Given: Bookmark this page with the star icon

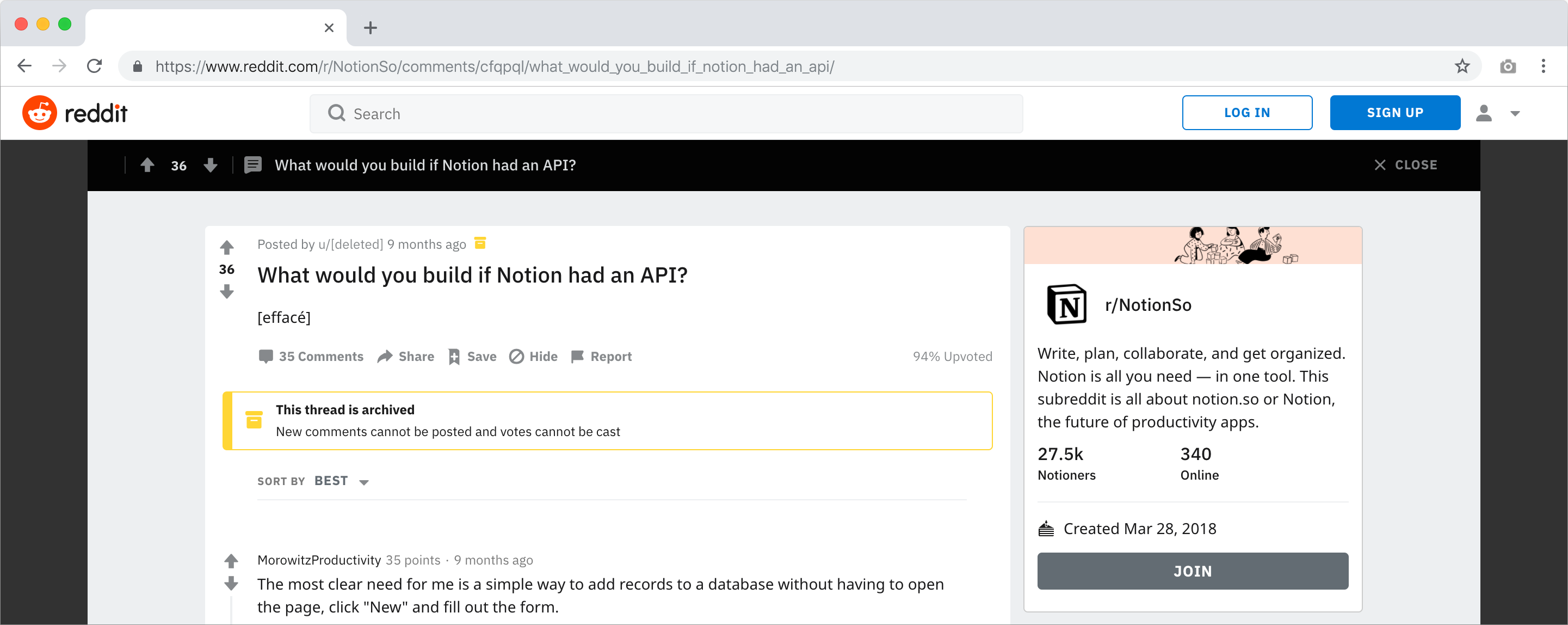Looking at the screenshot, I should 1462,66.
